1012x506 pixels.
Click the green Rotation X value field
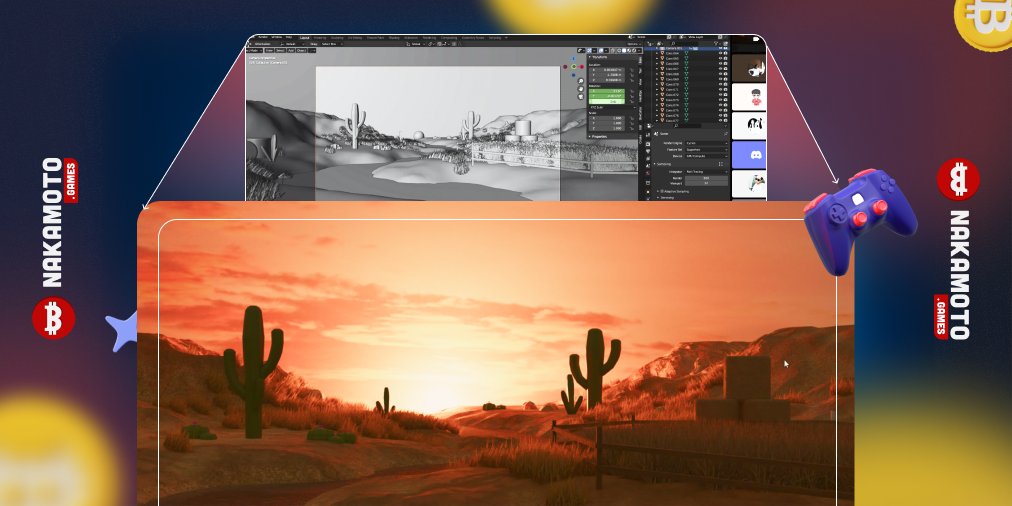coord(607,91)
